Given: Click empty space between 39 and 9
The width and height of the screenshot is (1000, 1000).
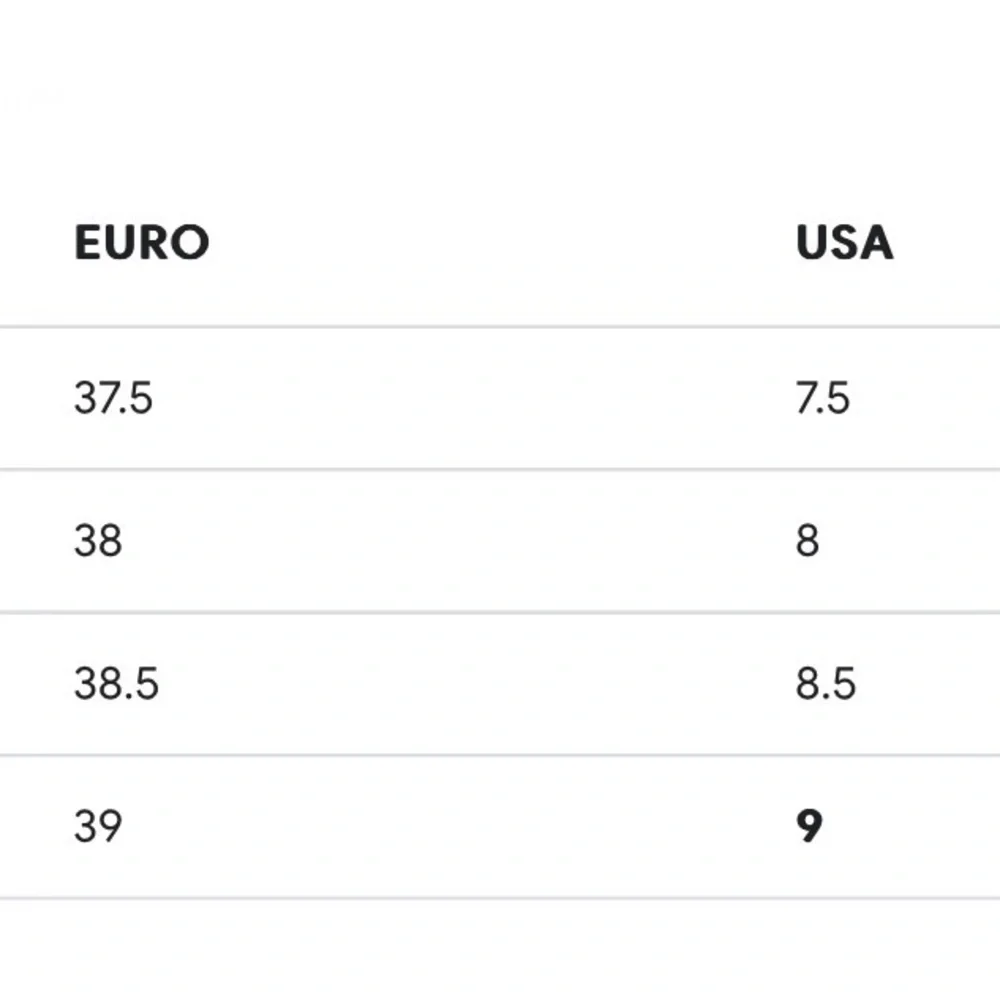Looking at the screenshot, I should pos(459,827).
